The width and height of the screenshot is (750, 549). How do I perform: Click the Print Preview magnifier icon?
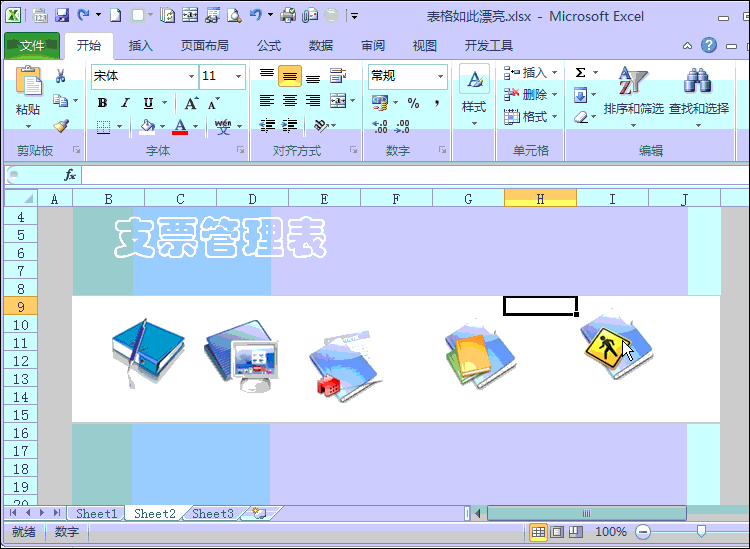[234, 16]
